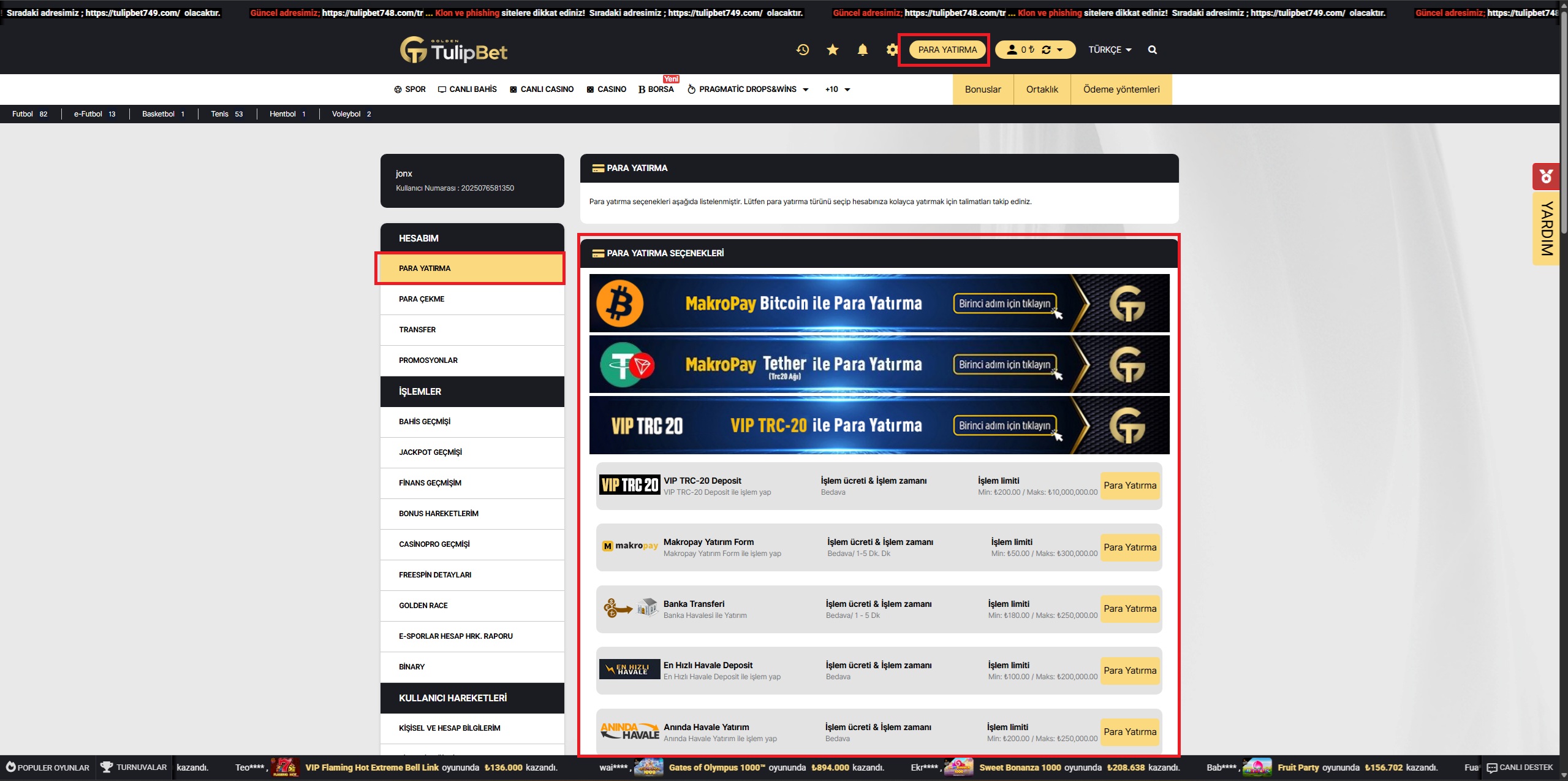This screenshot has width=1568, height=781.
Task: Go to the TulipBet logo homepage
Action: (453, 50)
